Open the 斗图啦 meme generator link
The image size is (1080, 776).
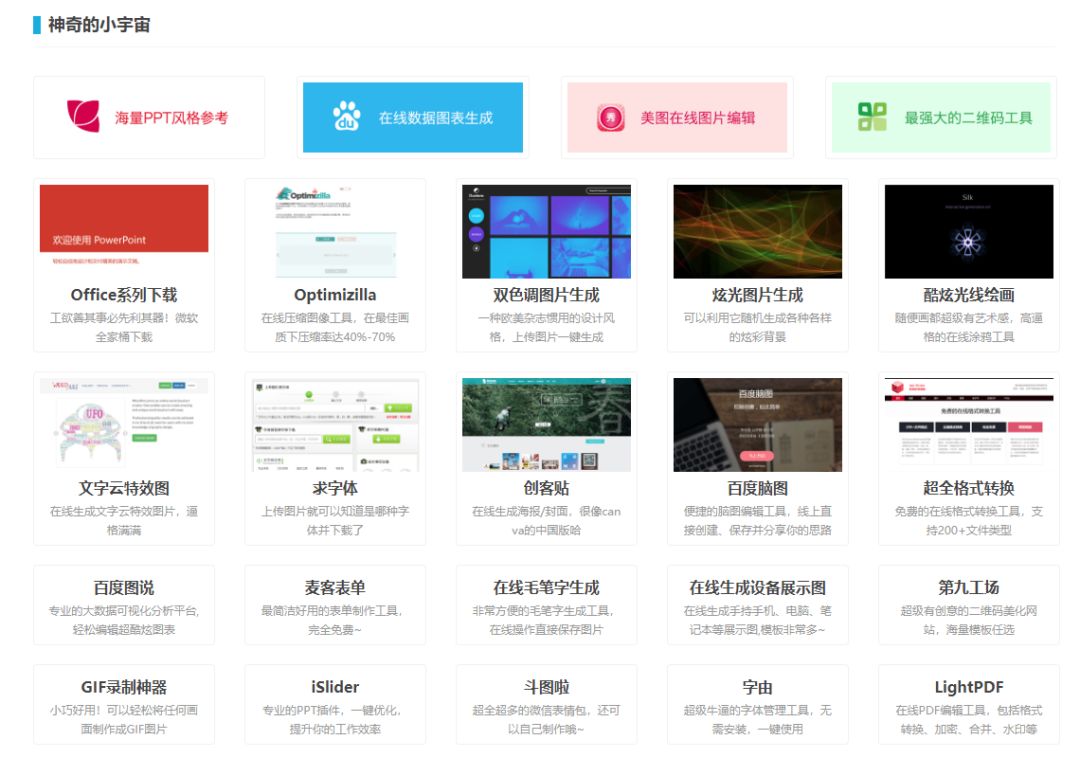[x=546, y=687]
